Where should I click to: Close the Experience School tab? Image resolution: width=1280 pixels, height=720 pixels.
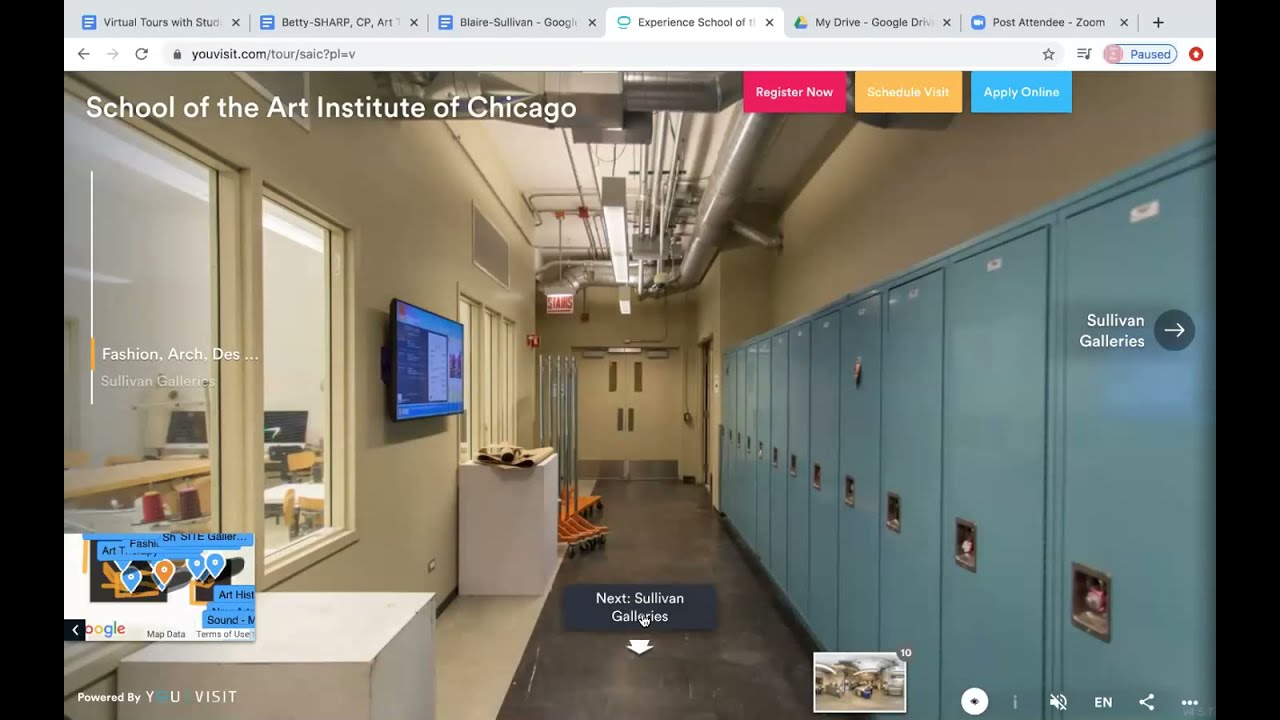point(769,22)
